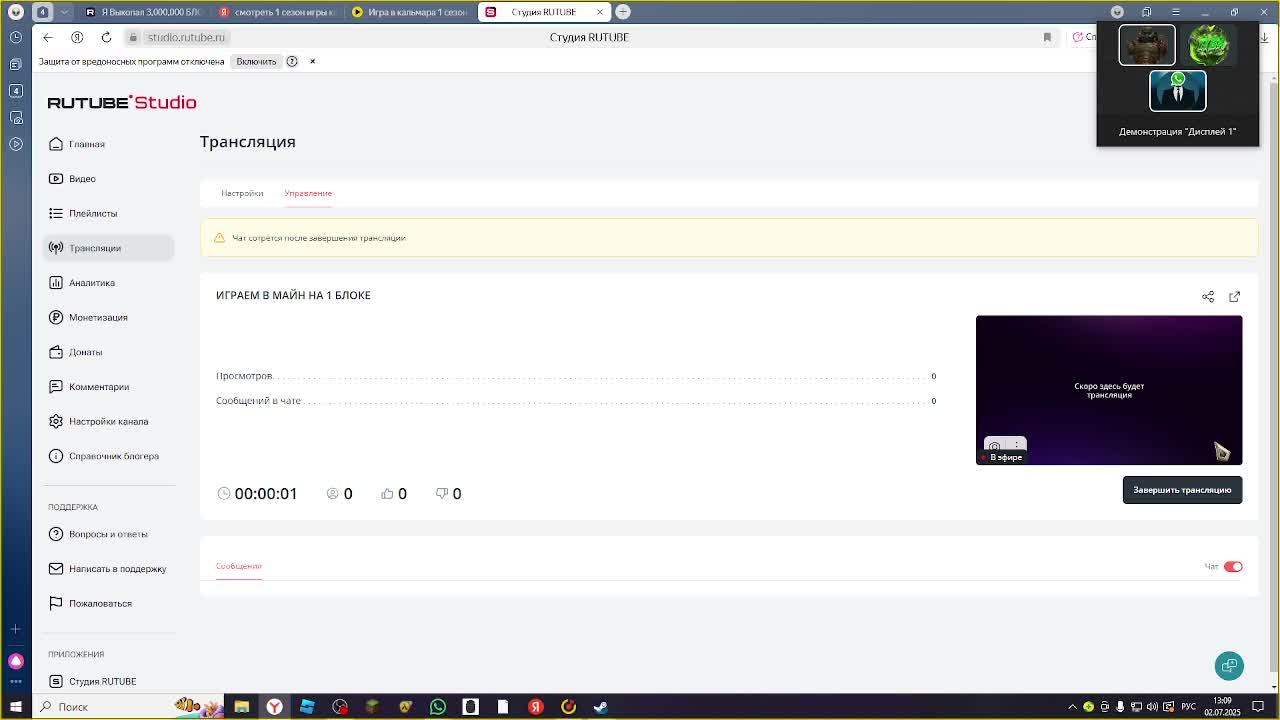This screenshot has width=1280, height=720.
Task: Open Вопросы и ответы support link
Action: pyautogui.click(x=108, y=534)
